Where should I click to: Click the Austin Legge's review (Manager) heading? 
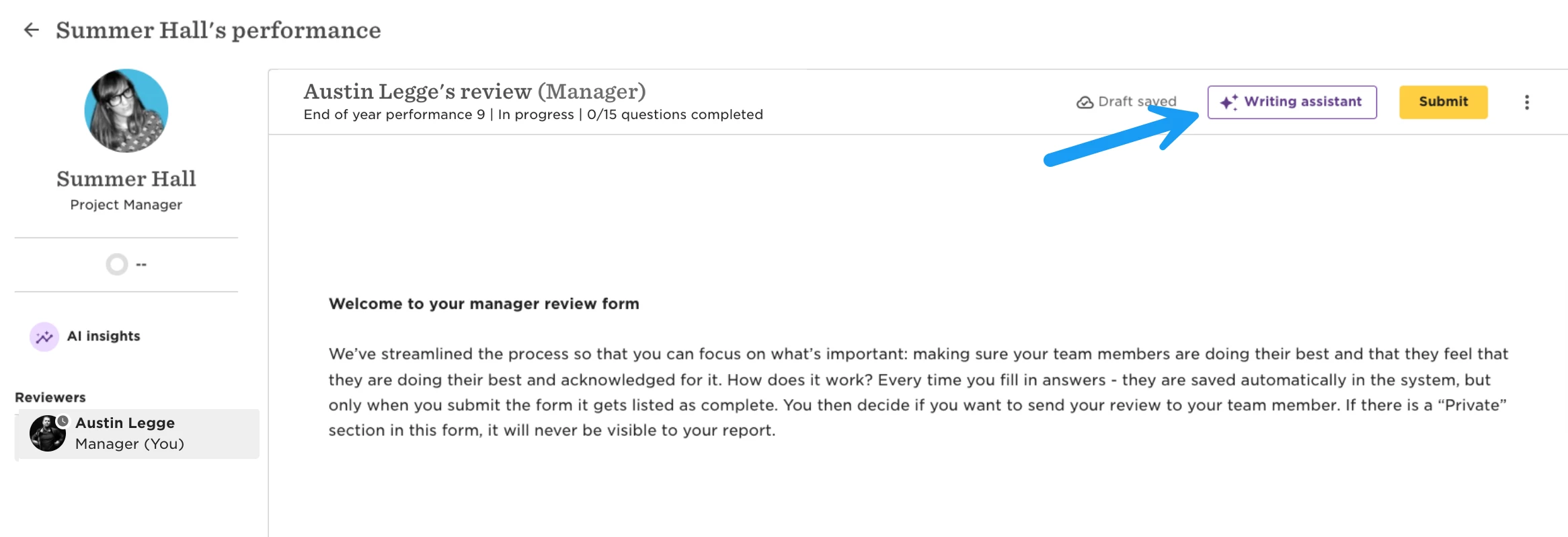click(x=475, y=91)
